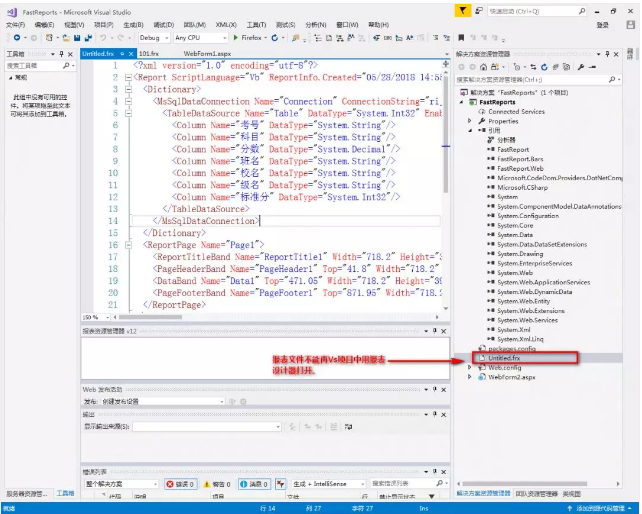Toggle the Messages 0 filter button
The height and width of the screenshot is (514, 642).
pyautogui.click(x=253, y=484)
